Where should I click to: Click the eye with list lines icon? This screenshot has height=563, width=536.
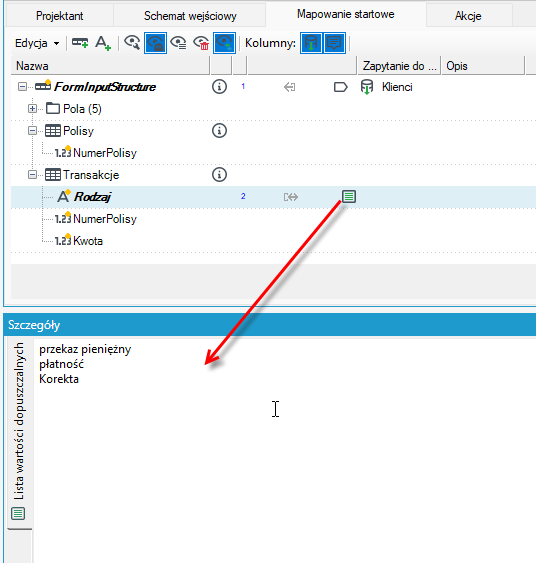178,43
